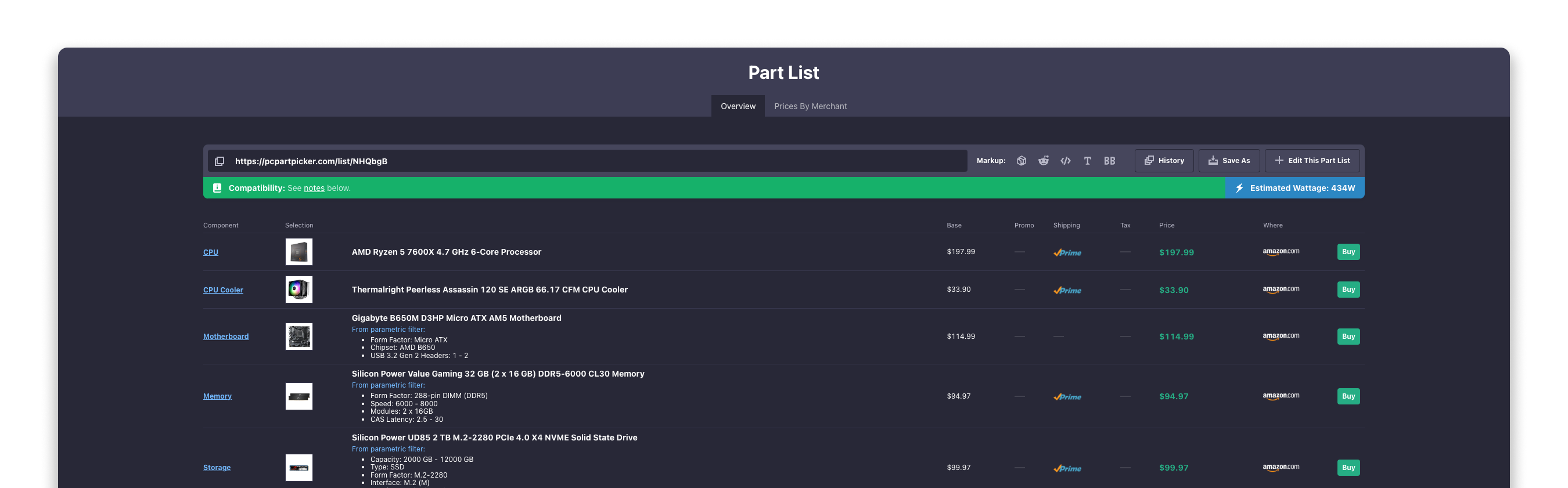
Task: Copy the part list URL with the copy icon
Action: pyautogui.click(x=220, y=161)
